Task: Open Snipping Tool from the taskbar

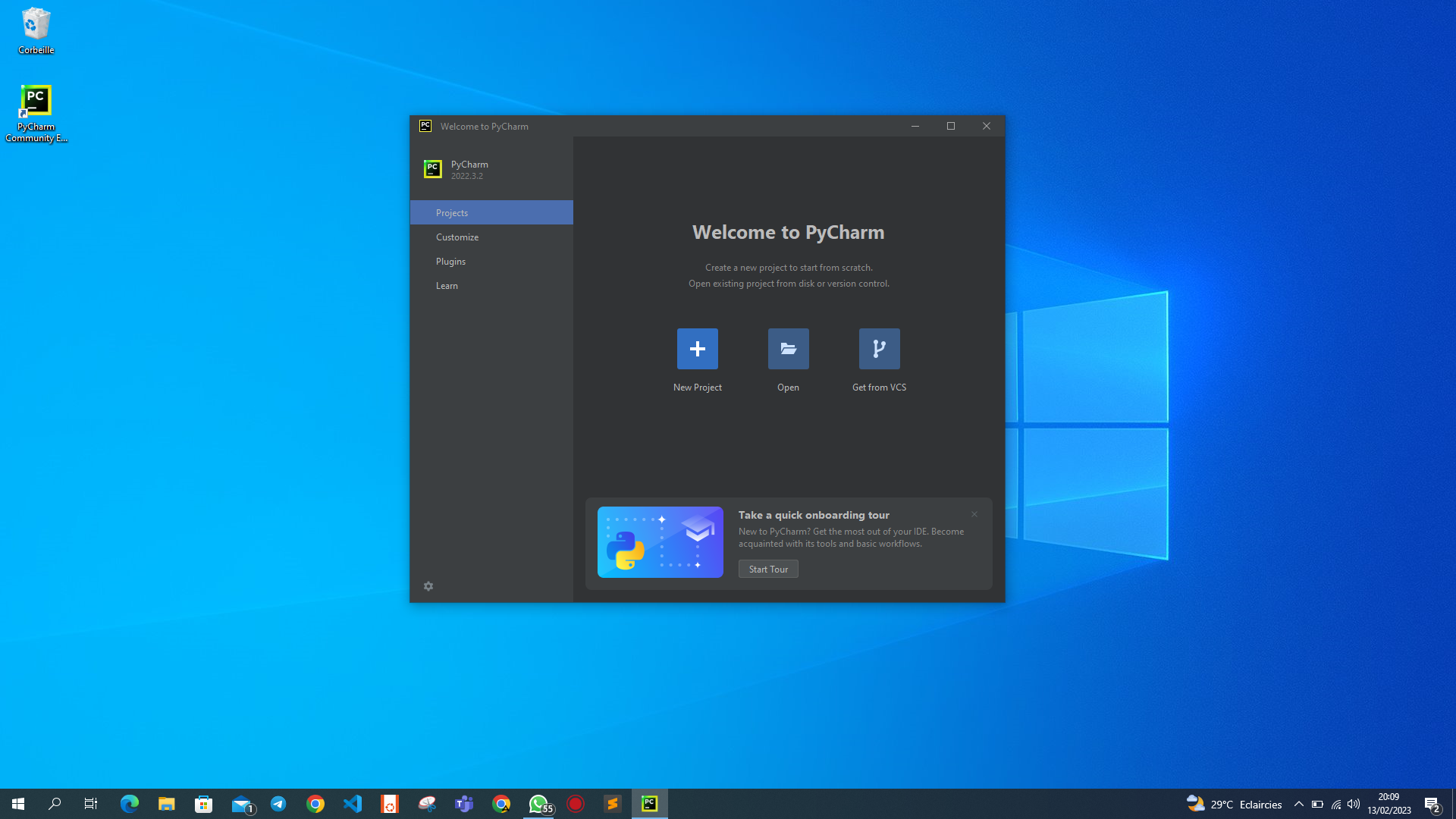Action: 427,804
